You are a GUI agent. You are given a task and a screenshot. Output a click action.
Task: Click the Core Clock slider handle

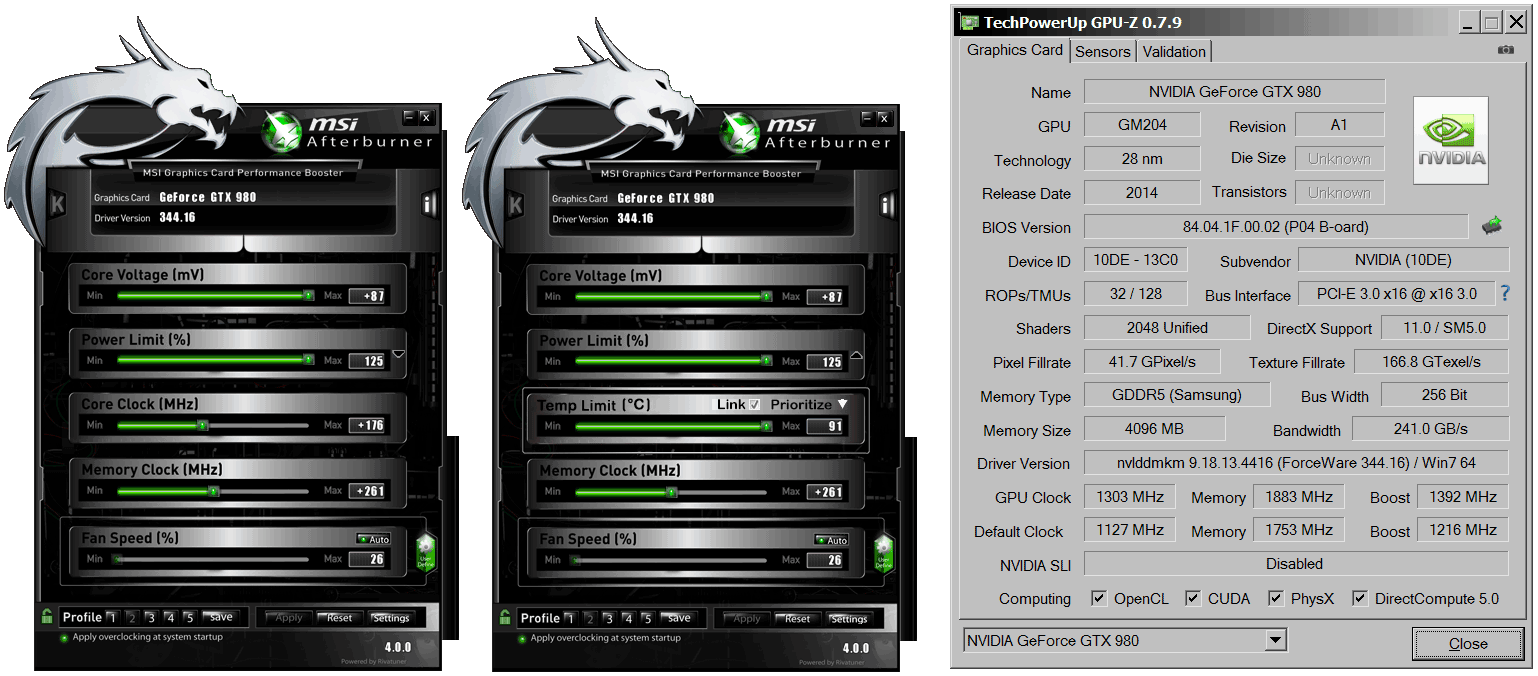point(202,425)
